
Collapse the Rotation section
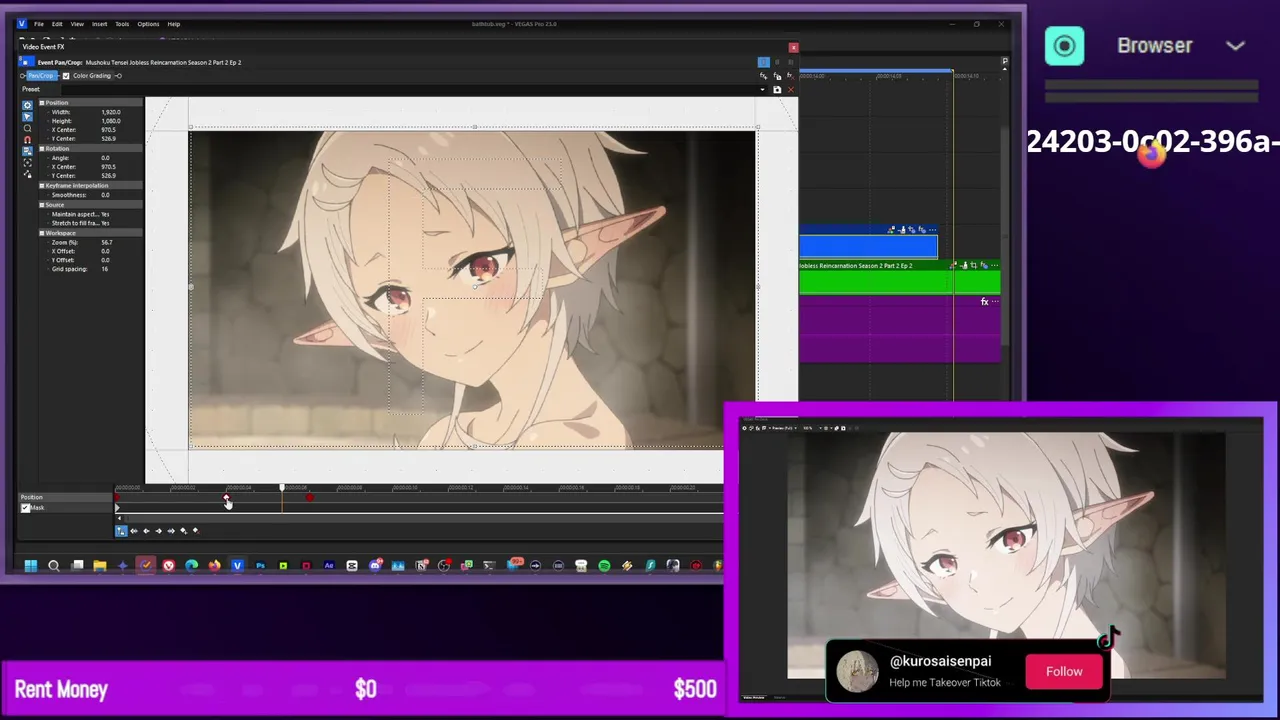pos(42,148)
